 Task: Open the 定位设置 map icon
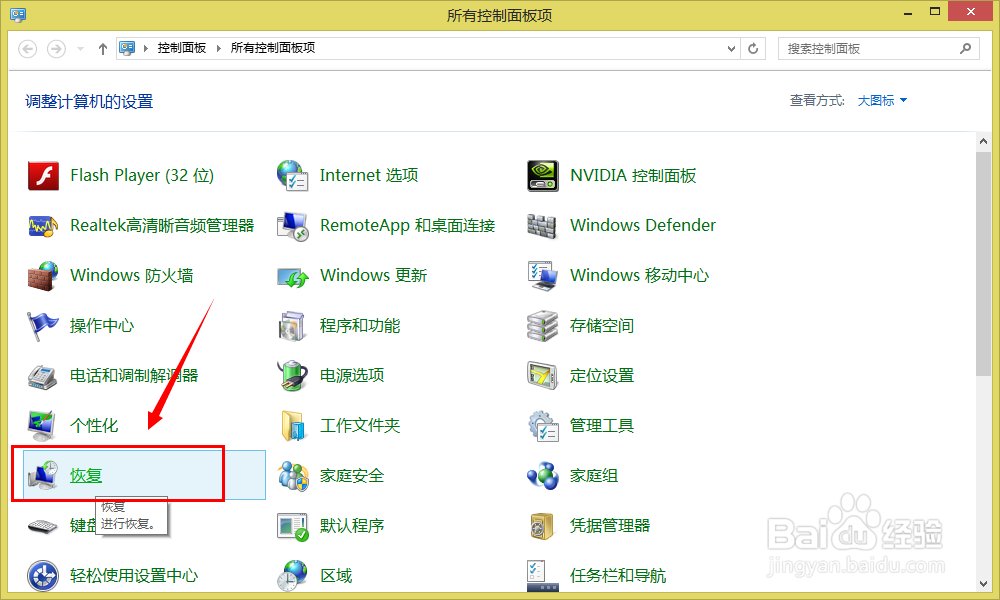543,376
